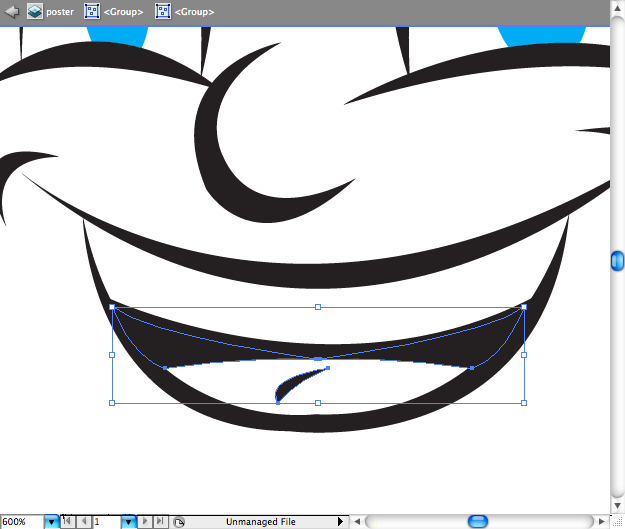Open the artboard navigation dropdown
Image resolution: width=625 pixels, height=529 pixels.
128,522
